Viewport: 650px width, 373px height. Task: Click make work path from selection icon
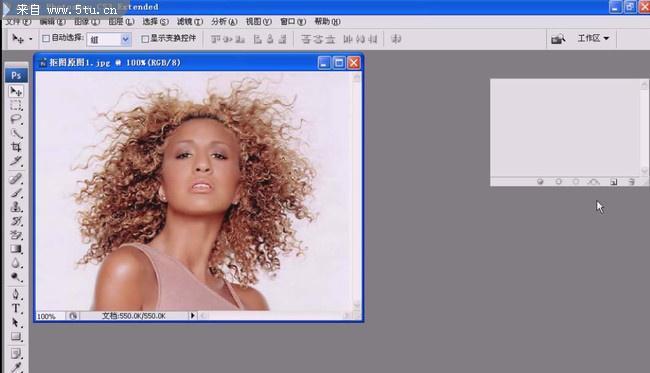[594, 182]
